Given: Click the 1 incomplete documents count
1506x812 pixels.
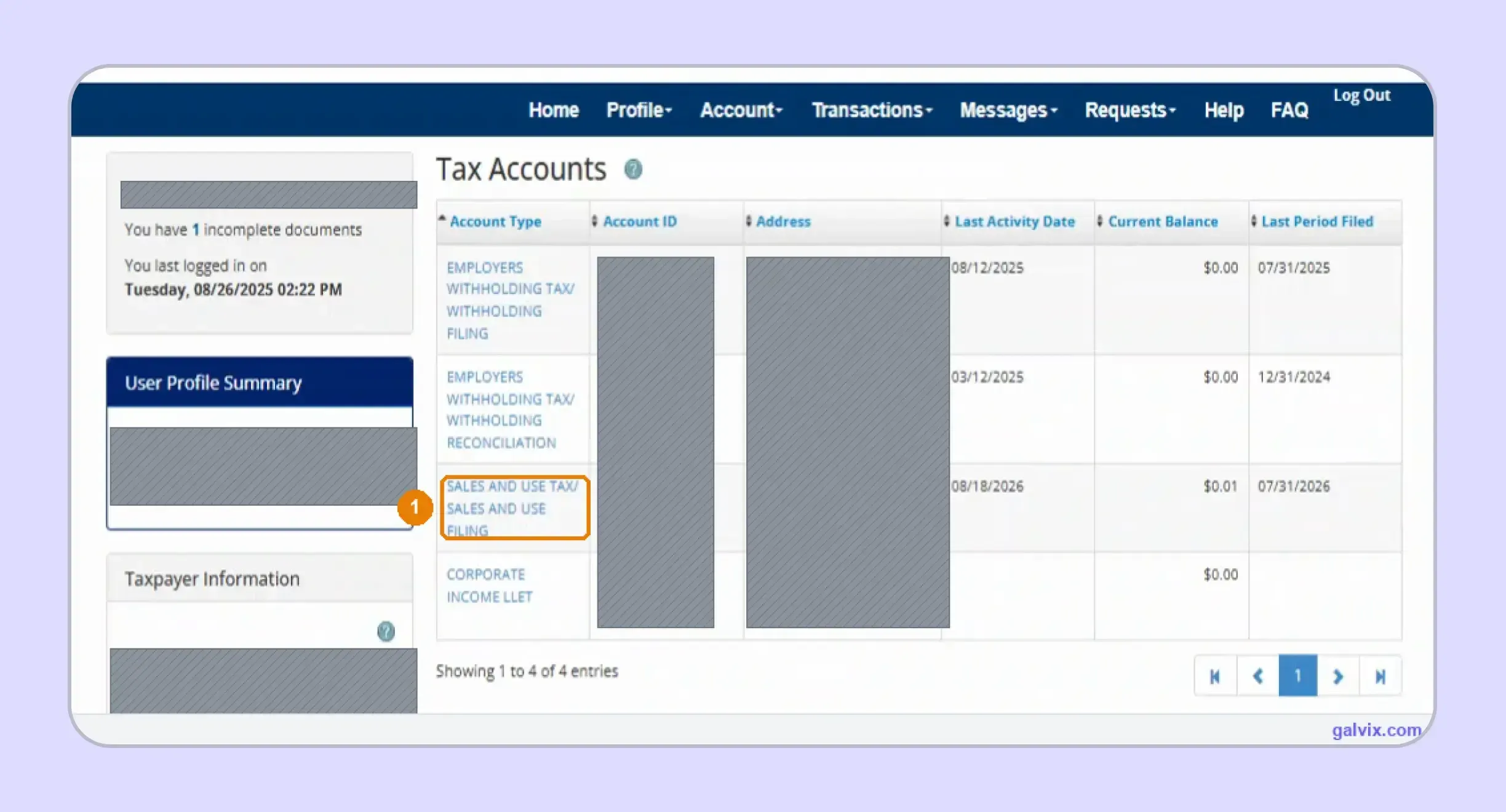Looking at the screenshot, I should (x=196, y=230).
